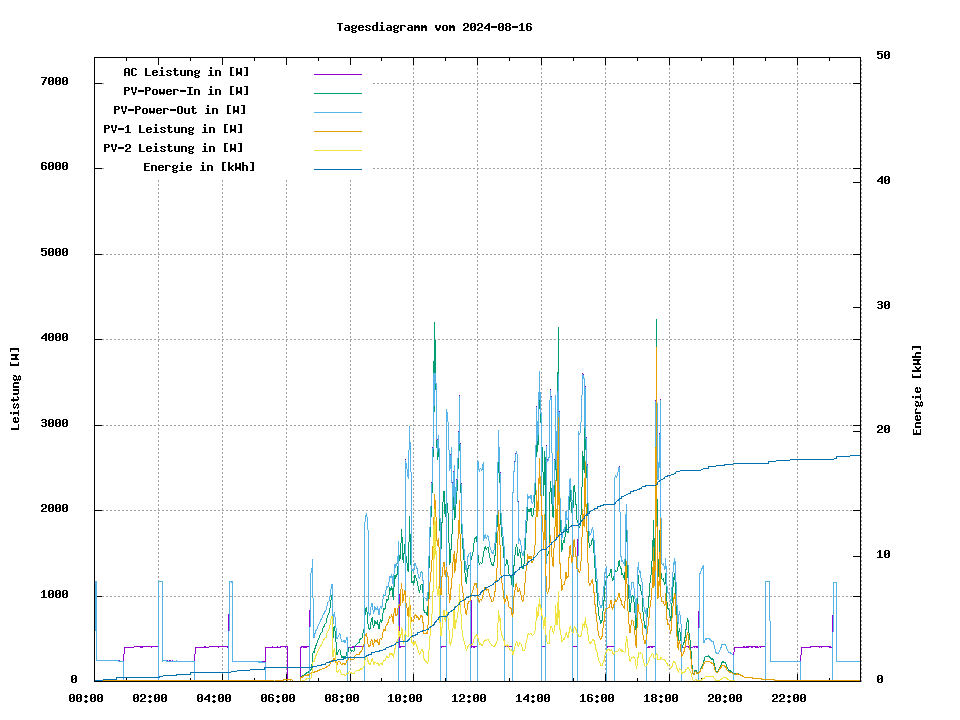Click the 50 tick on the energy axis

click(x=883, y=56)
